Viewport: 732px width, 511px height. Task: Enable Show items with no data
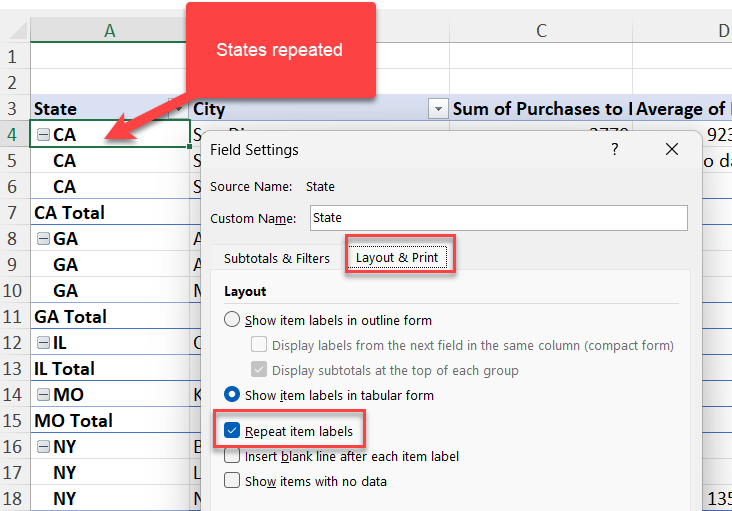(x=232, y=481)
